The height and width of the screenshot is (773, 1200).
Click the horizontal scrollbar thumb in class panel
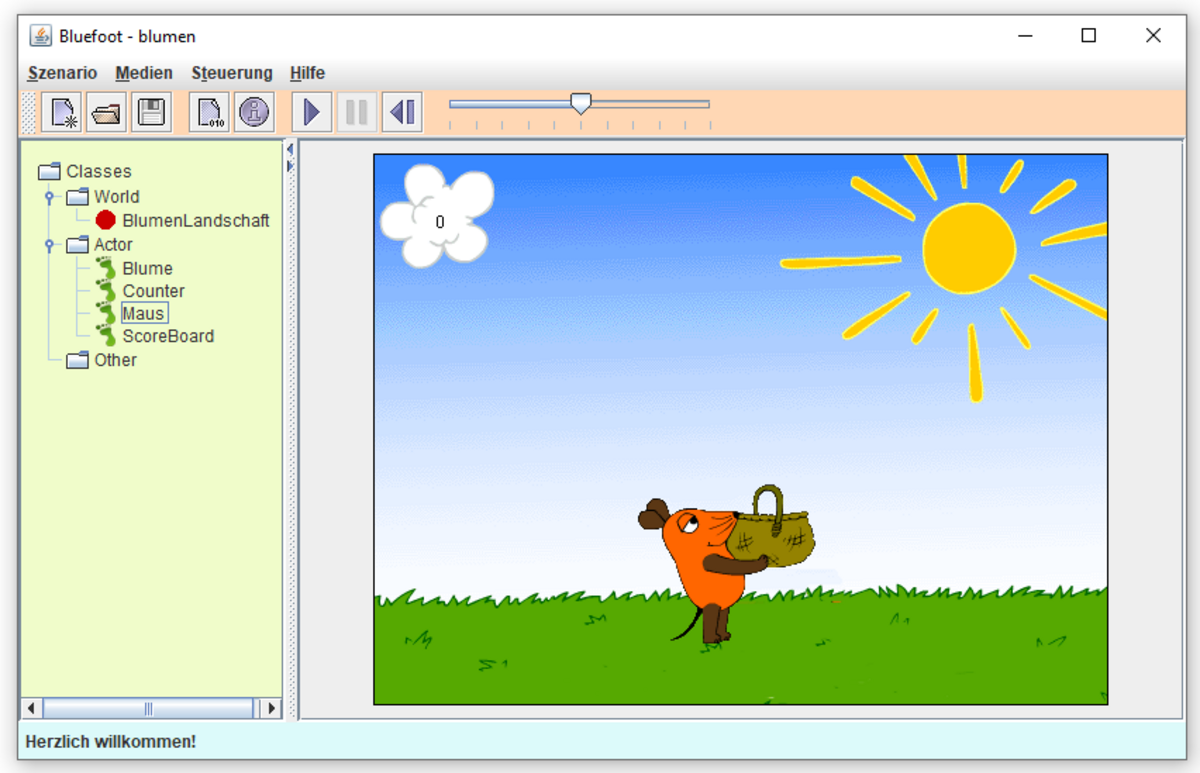148,708
